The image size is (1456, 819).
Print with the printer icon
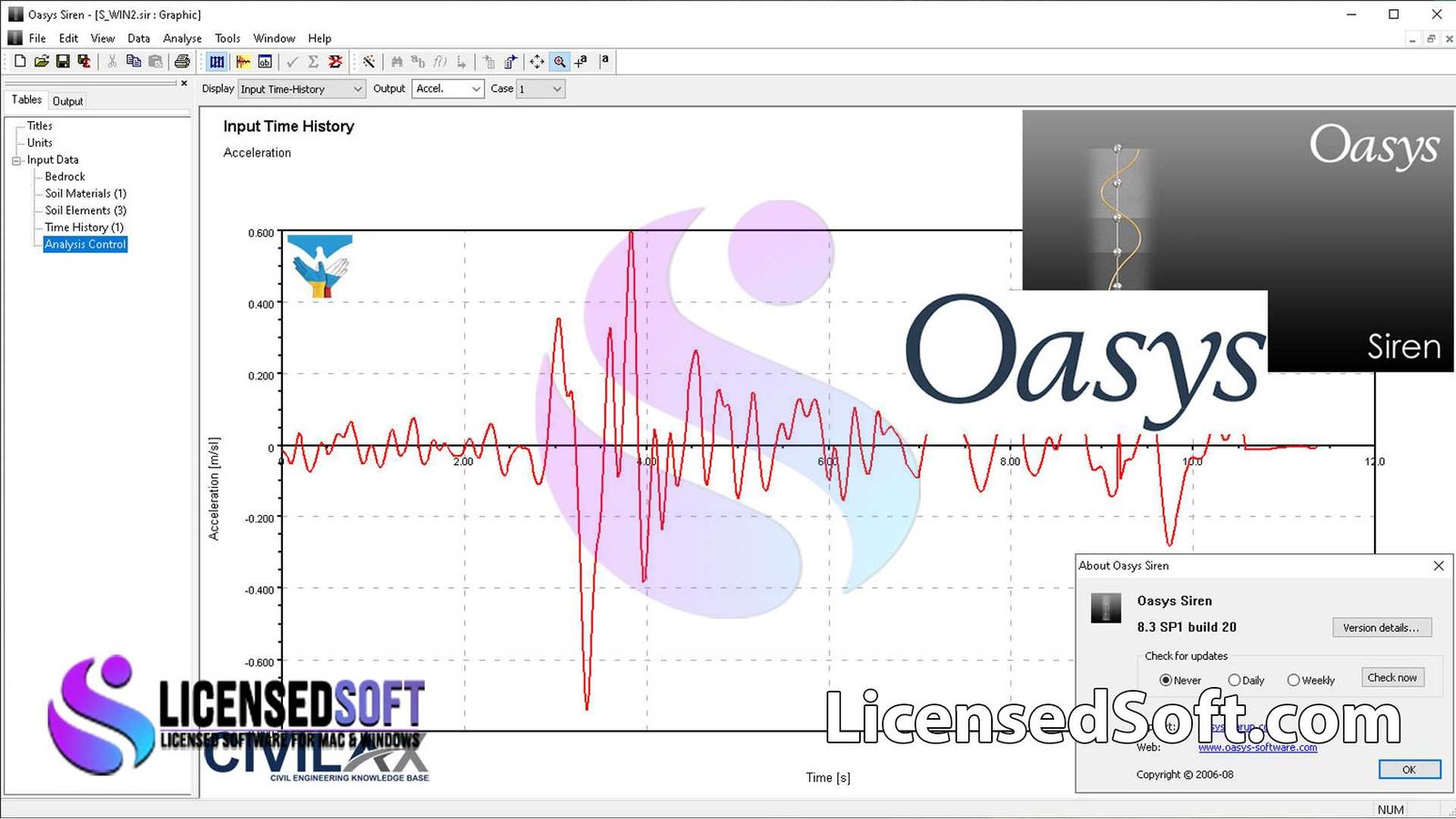pyautogui.click(x=182, y=61)
